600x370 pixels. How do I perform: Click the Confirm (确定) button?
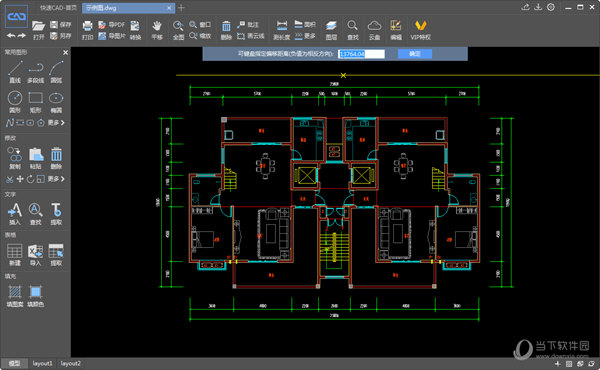tap(415, 54)
